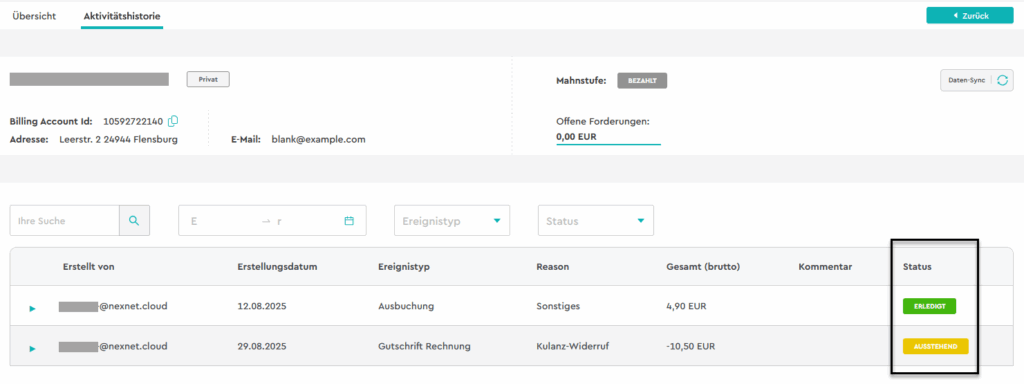Click the Privat badge button
The height and width of the screenshot is (384, 1024).
coord(208,79)
